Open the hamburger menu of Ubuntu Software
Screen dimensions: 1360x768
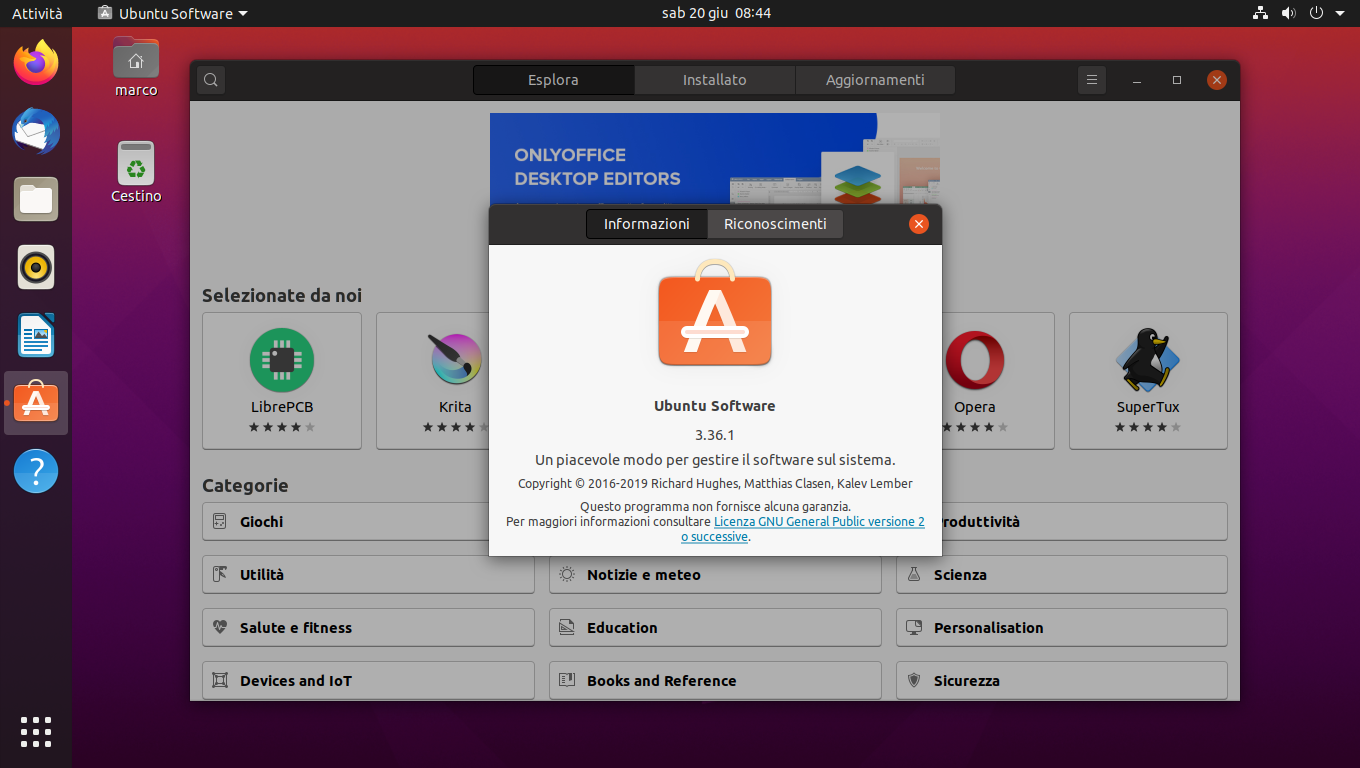point(1091,79)
